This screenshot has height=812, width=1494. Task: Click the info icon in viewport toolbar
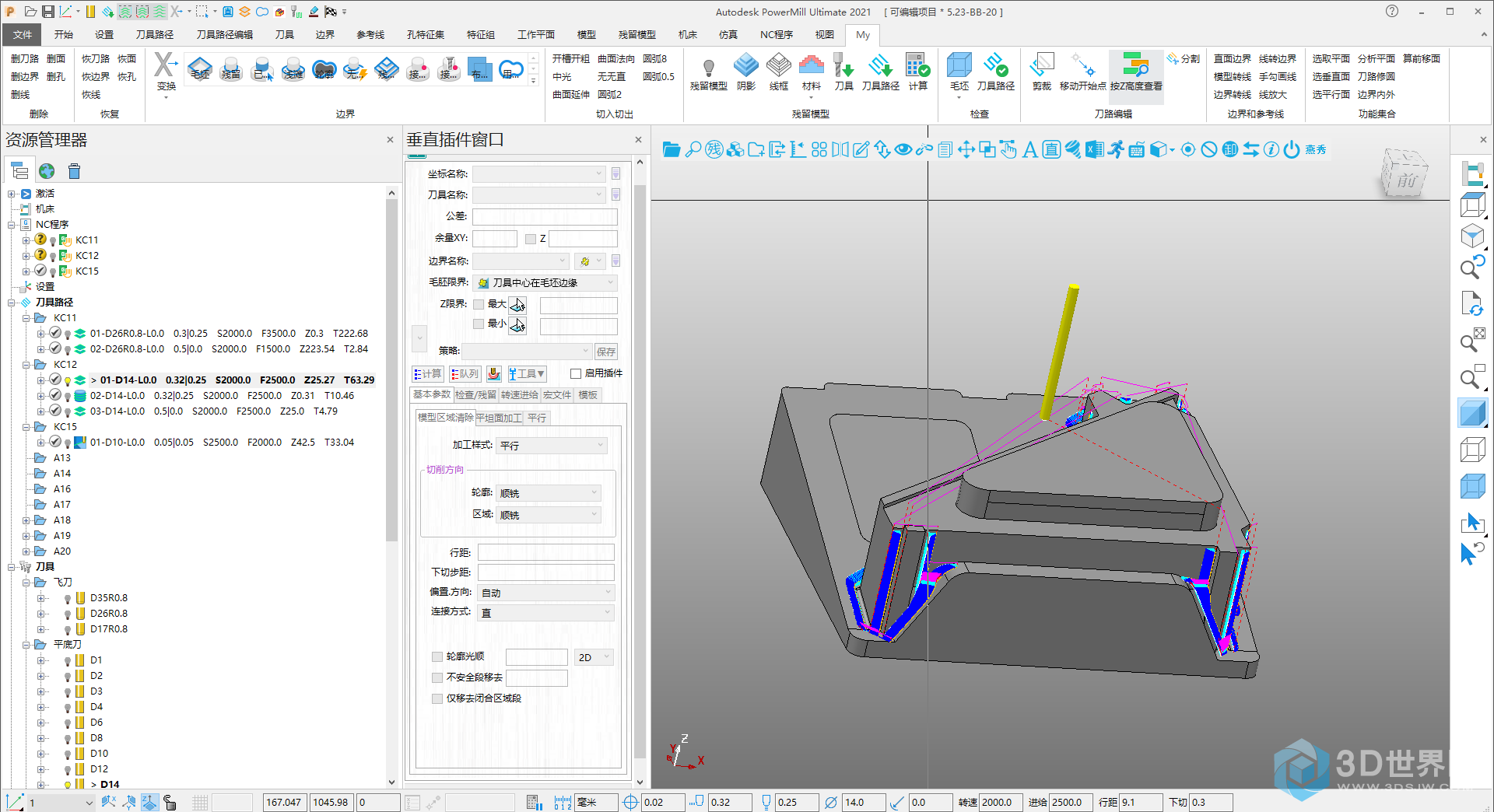click(1271, 149)
